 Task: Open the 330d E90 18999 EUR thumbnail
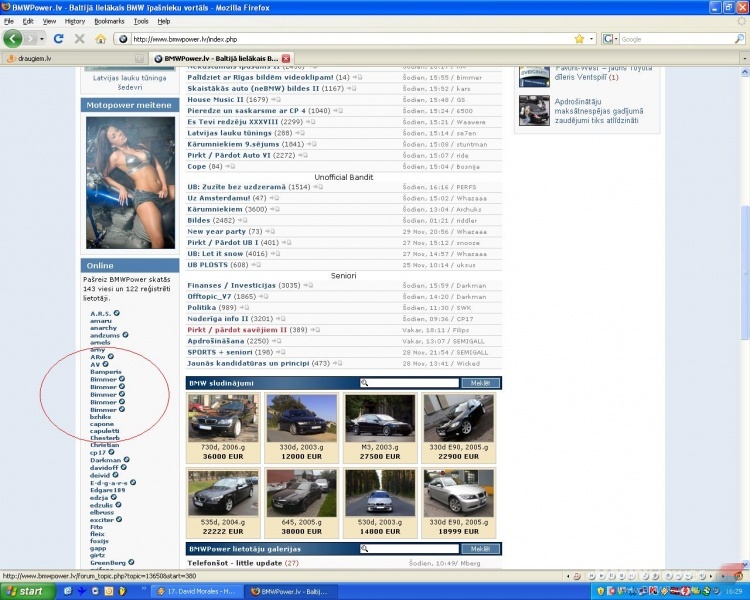[458, 493]
